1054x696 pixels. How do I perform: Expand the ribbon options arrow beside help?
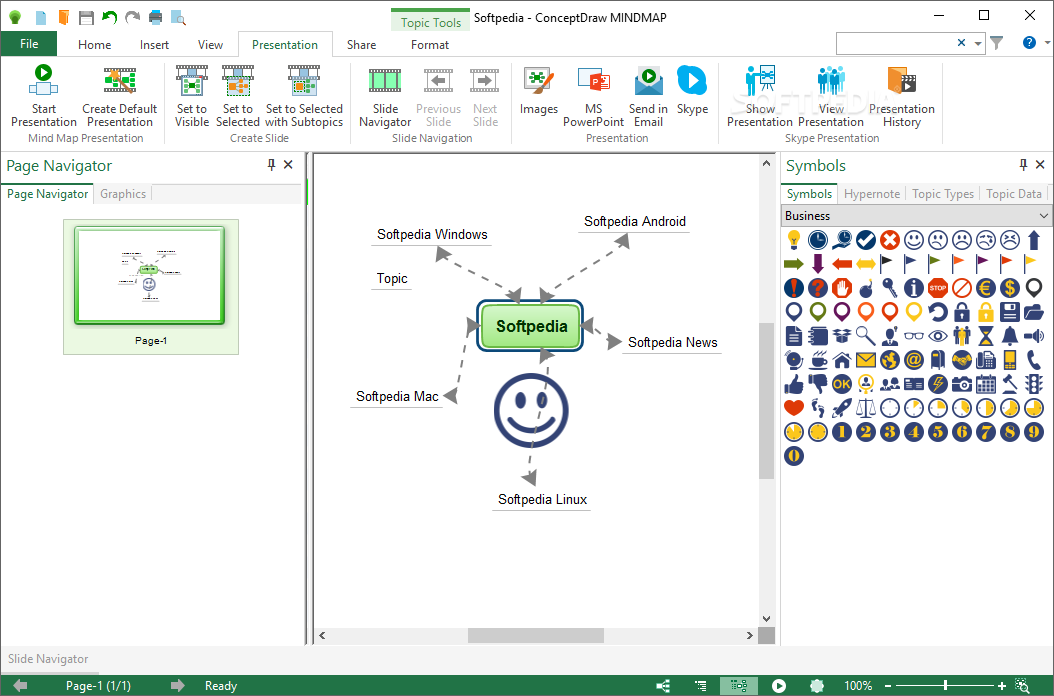(1047, 42)
